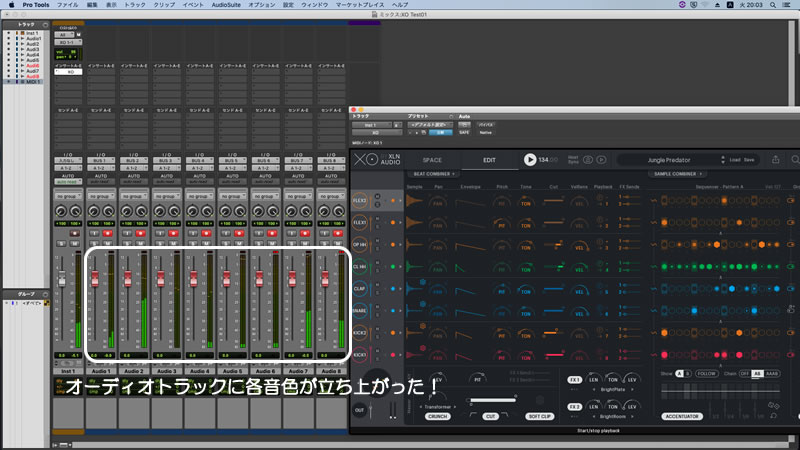Toggle record enable on Audio 1 track
The width and height of the screenshot is (800, 450).
pyautogui.click(x=108, y=233)
